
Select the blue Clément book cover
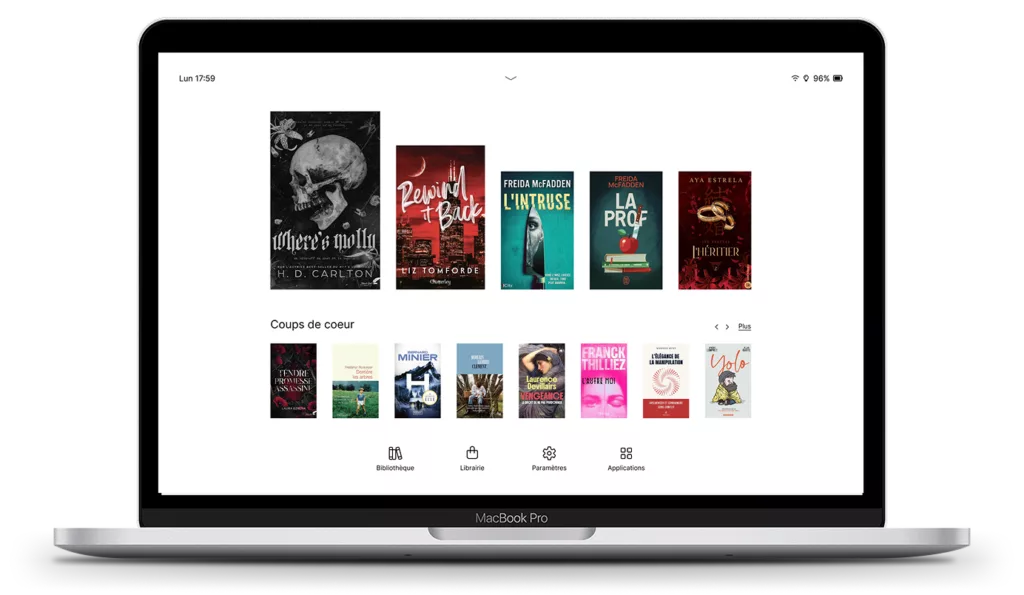click(x=480, y=381)
